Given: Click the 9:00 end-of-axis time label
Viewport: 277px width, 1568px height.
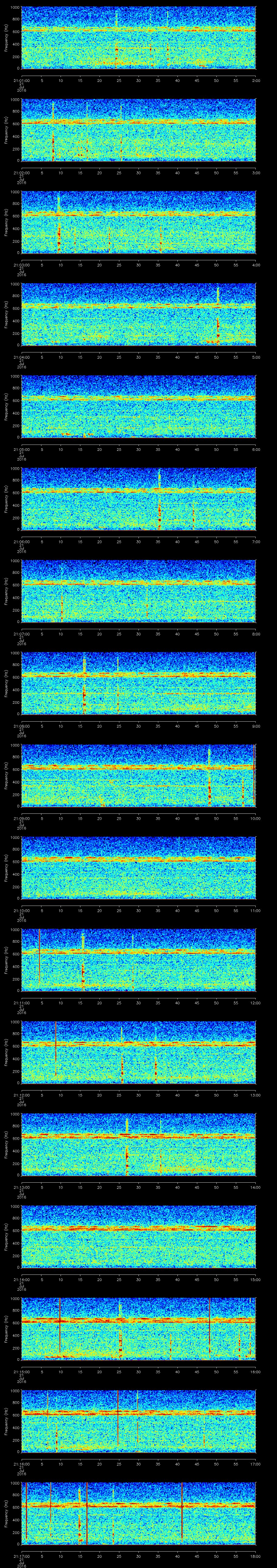Looking at the screenshot, I should (256, 726).
